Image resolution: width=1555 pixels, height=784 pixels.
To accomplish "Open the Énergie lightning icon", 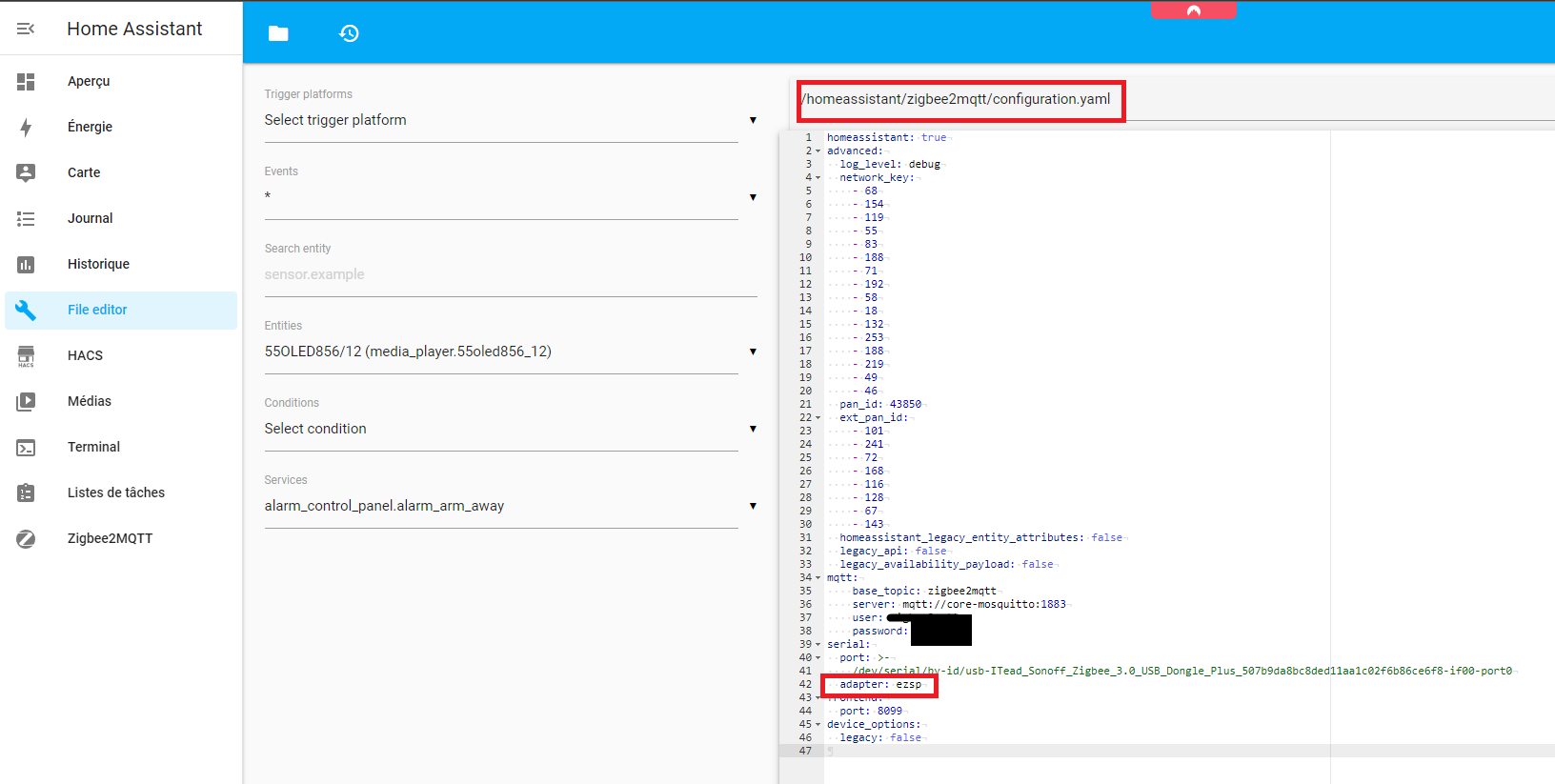I will (26, 128).
